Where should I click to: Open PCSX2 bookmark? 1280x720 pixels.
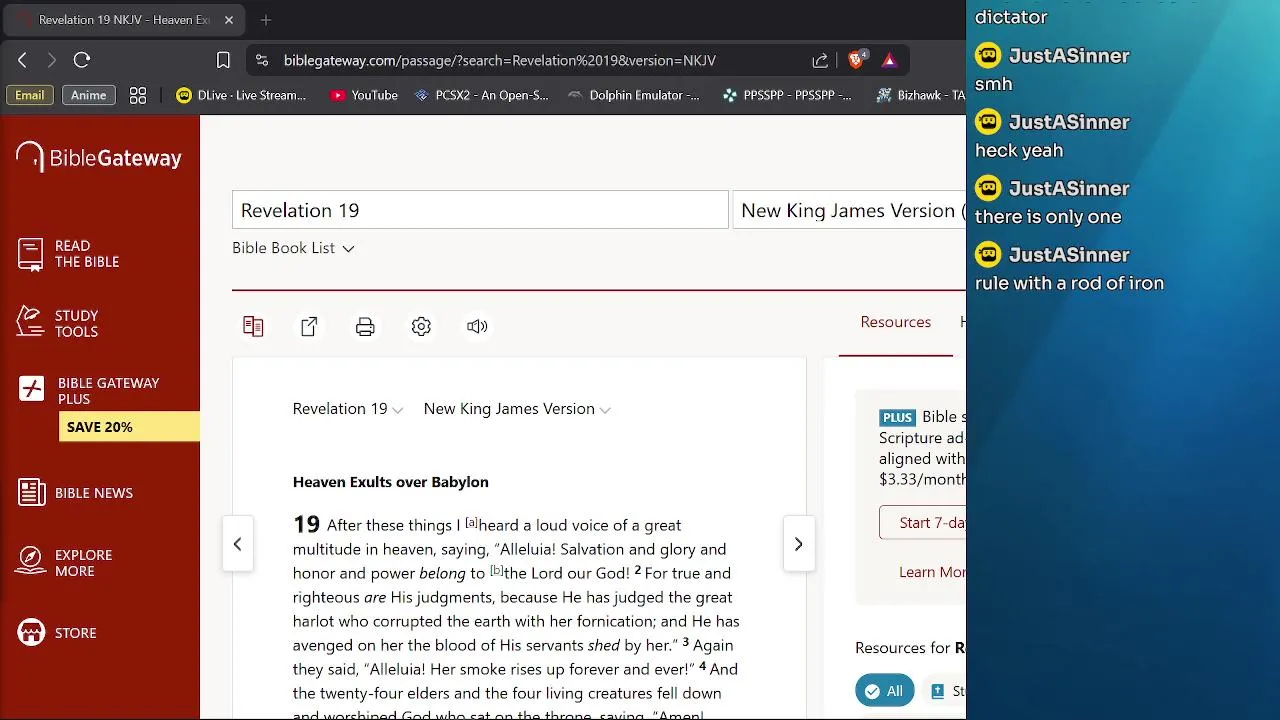tap(481, 95)
